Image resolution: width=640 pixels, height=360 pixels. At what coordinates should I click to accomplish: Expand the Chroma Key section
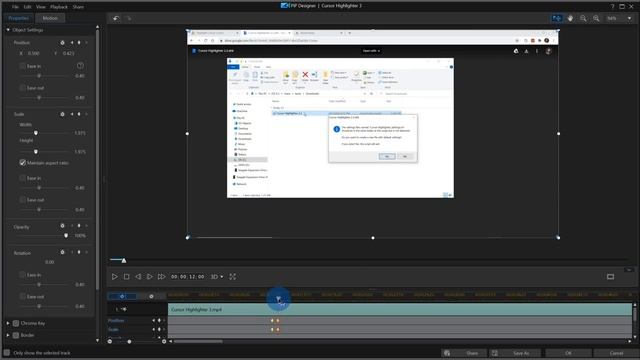click(8, 323)
